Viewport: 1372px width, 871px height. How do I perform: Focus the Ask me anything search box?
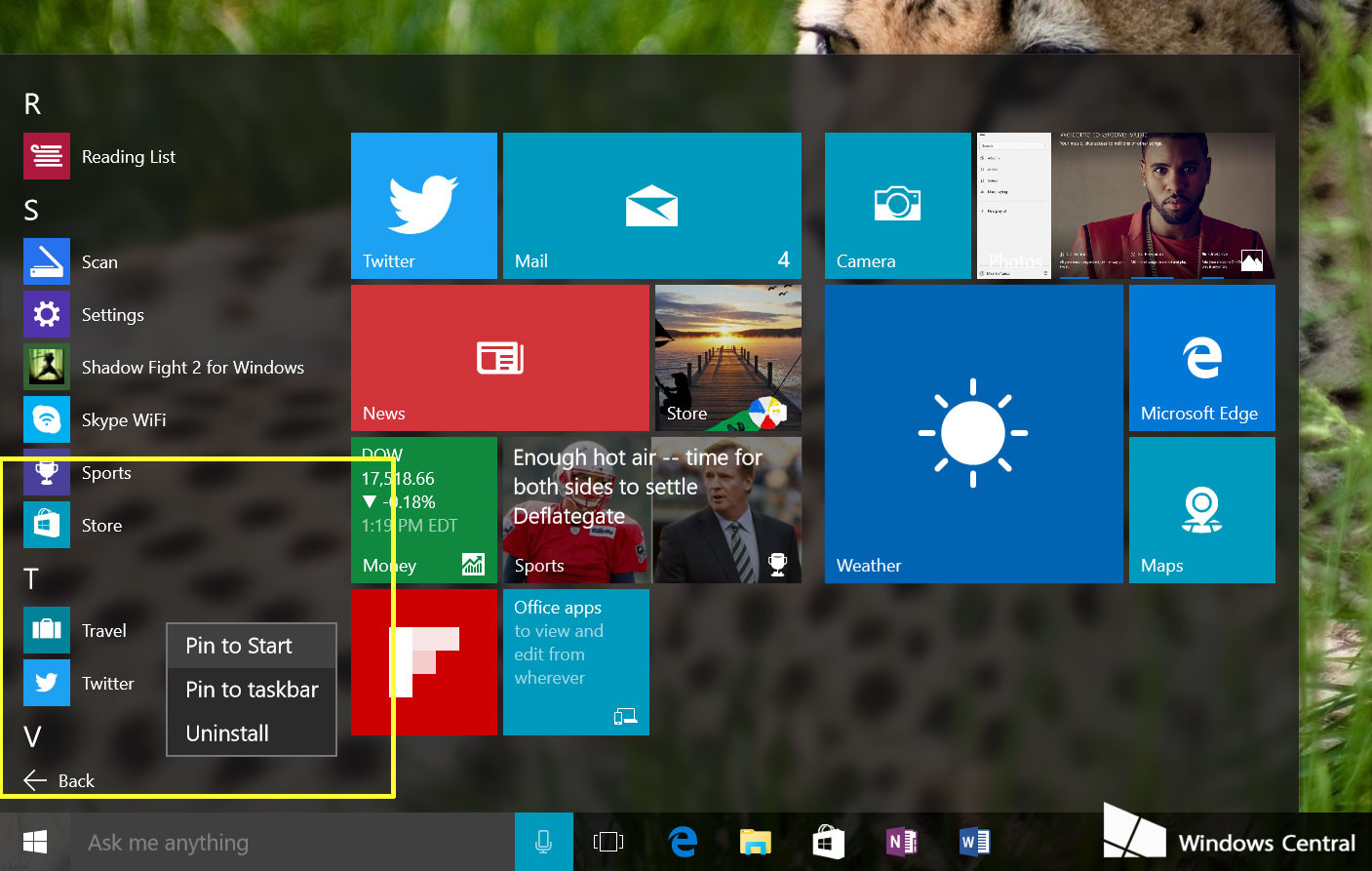pyautogui.click(x=293, y=842)
